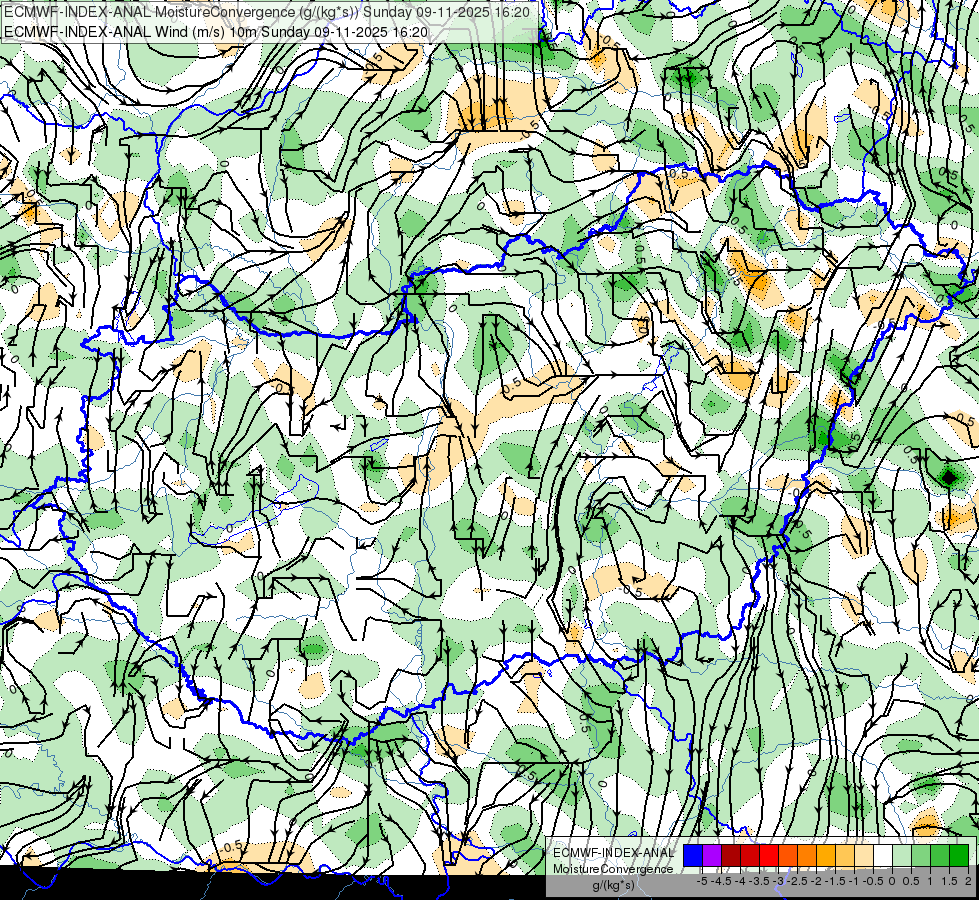Image resolution: width=979 pixels, height=900 pixels.
Task: Click the 'g/(kg*s)' unit label in the legend
Action: click(613, 885)
